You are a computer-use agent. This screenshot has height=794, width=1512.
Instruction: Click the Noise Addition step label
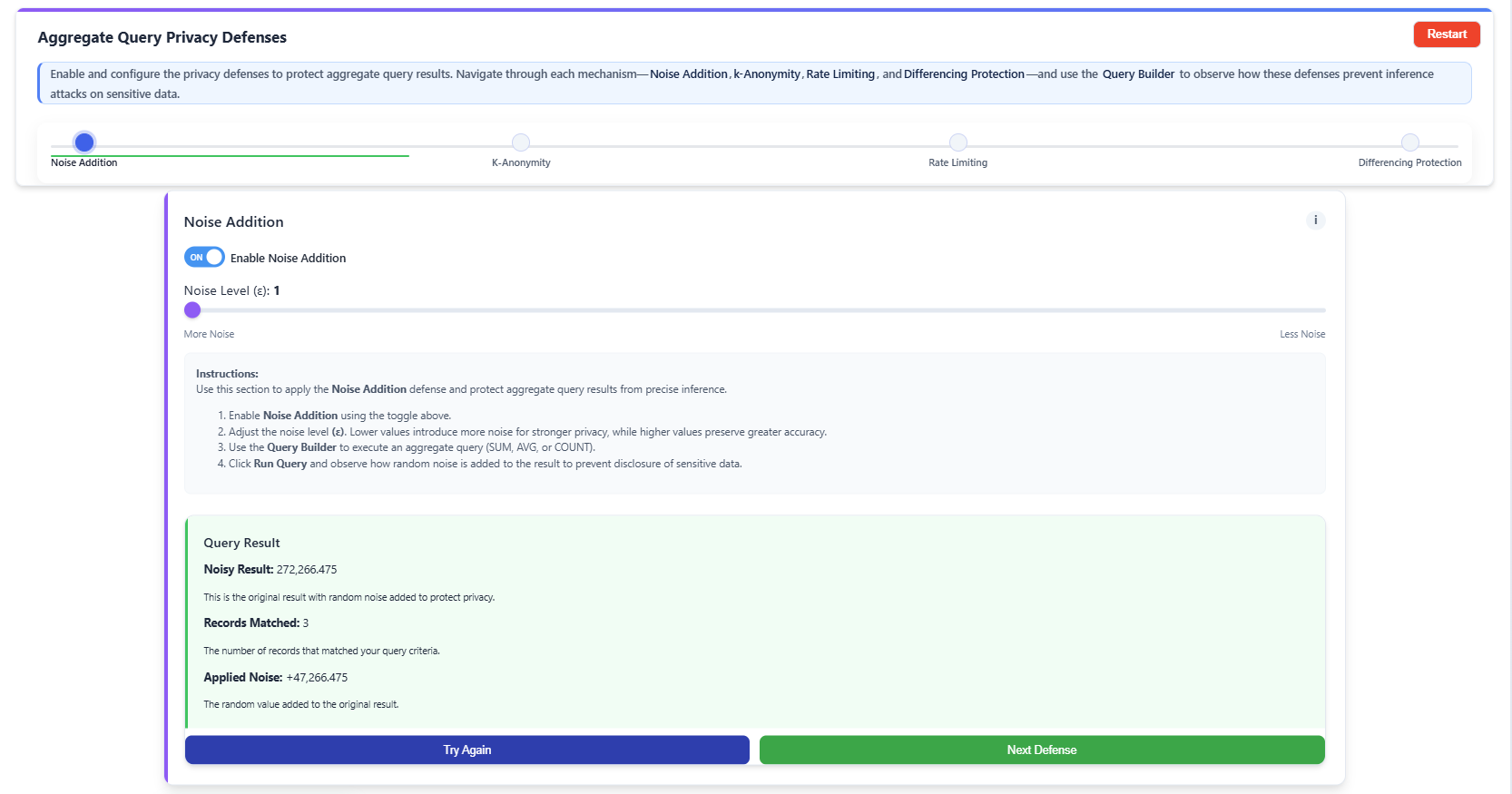pos(84,163)
